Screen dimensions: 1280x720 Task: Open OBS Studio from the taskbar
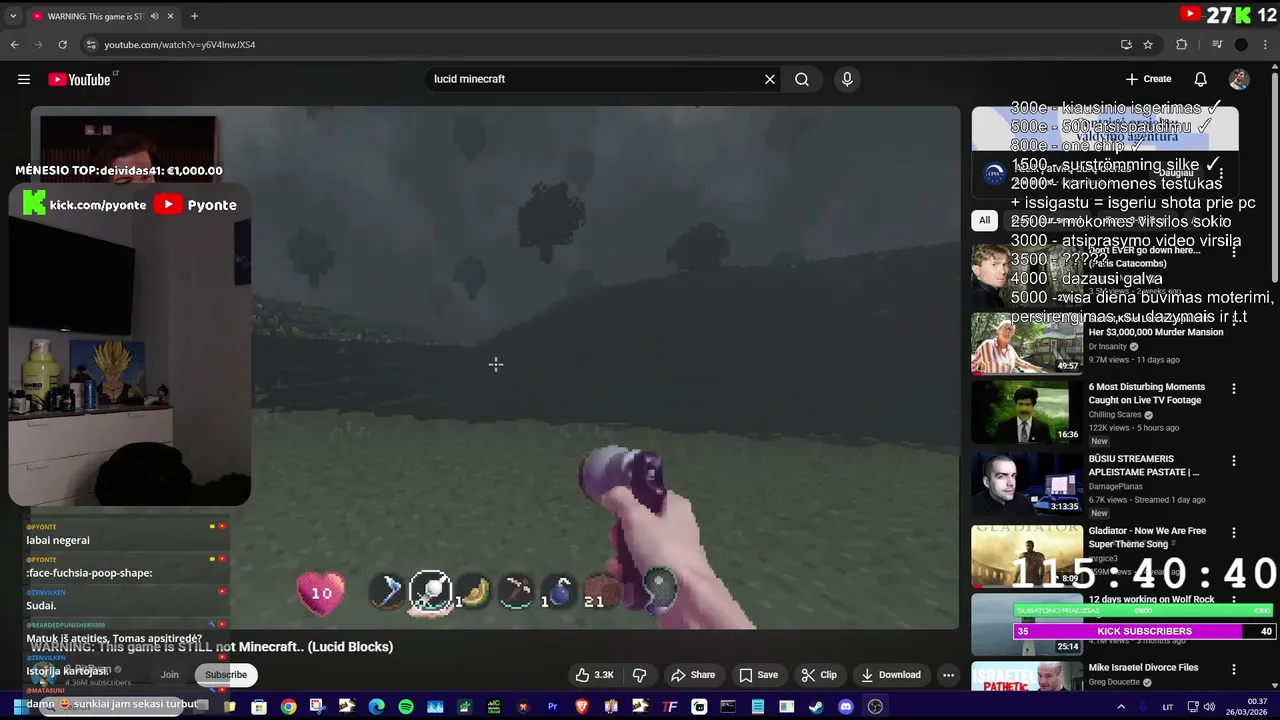[x=875, y=707]
